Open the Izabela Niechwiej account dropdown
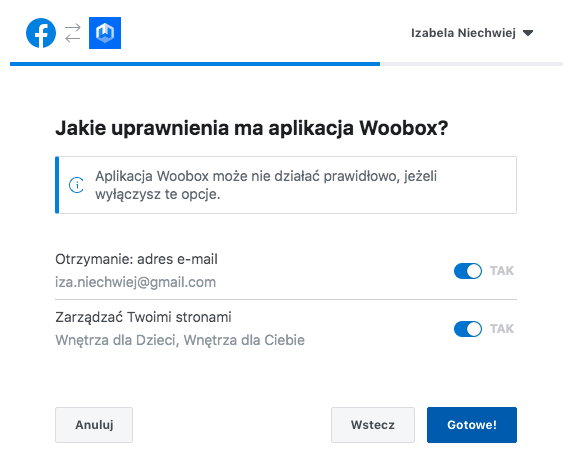 (x=472, y=33)
